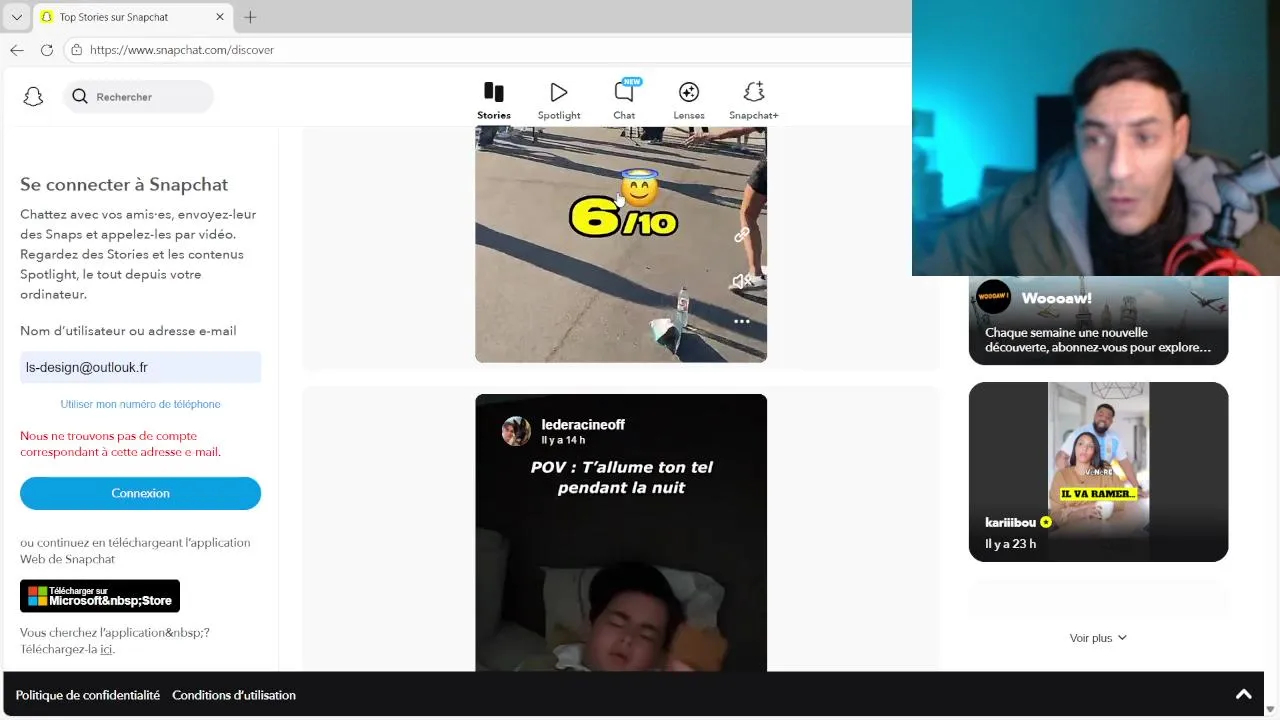Open the kariiibou story card
Image resolution: width=1280 pixels, height=720 pixels.
1098,472
